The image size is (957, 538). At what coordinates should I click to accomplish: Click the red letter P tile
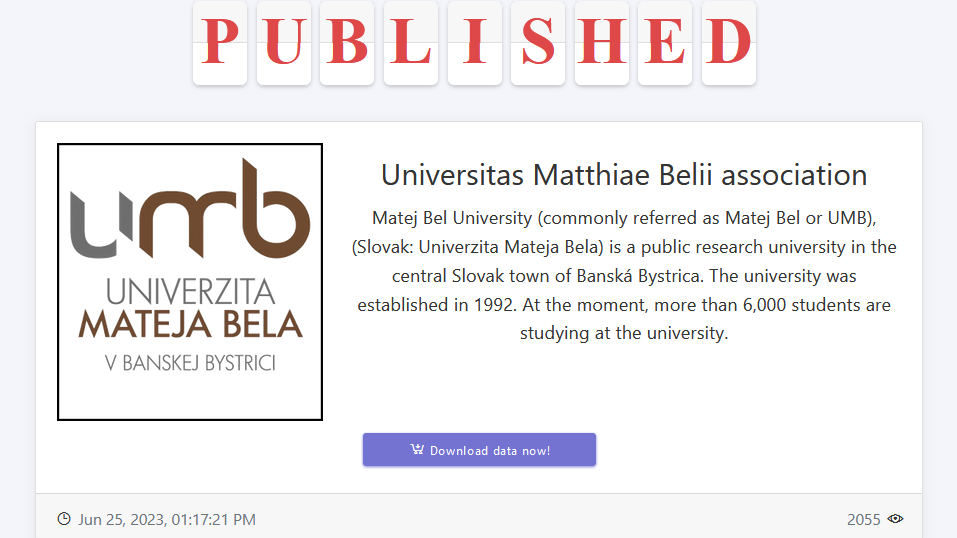click(220, 43)
